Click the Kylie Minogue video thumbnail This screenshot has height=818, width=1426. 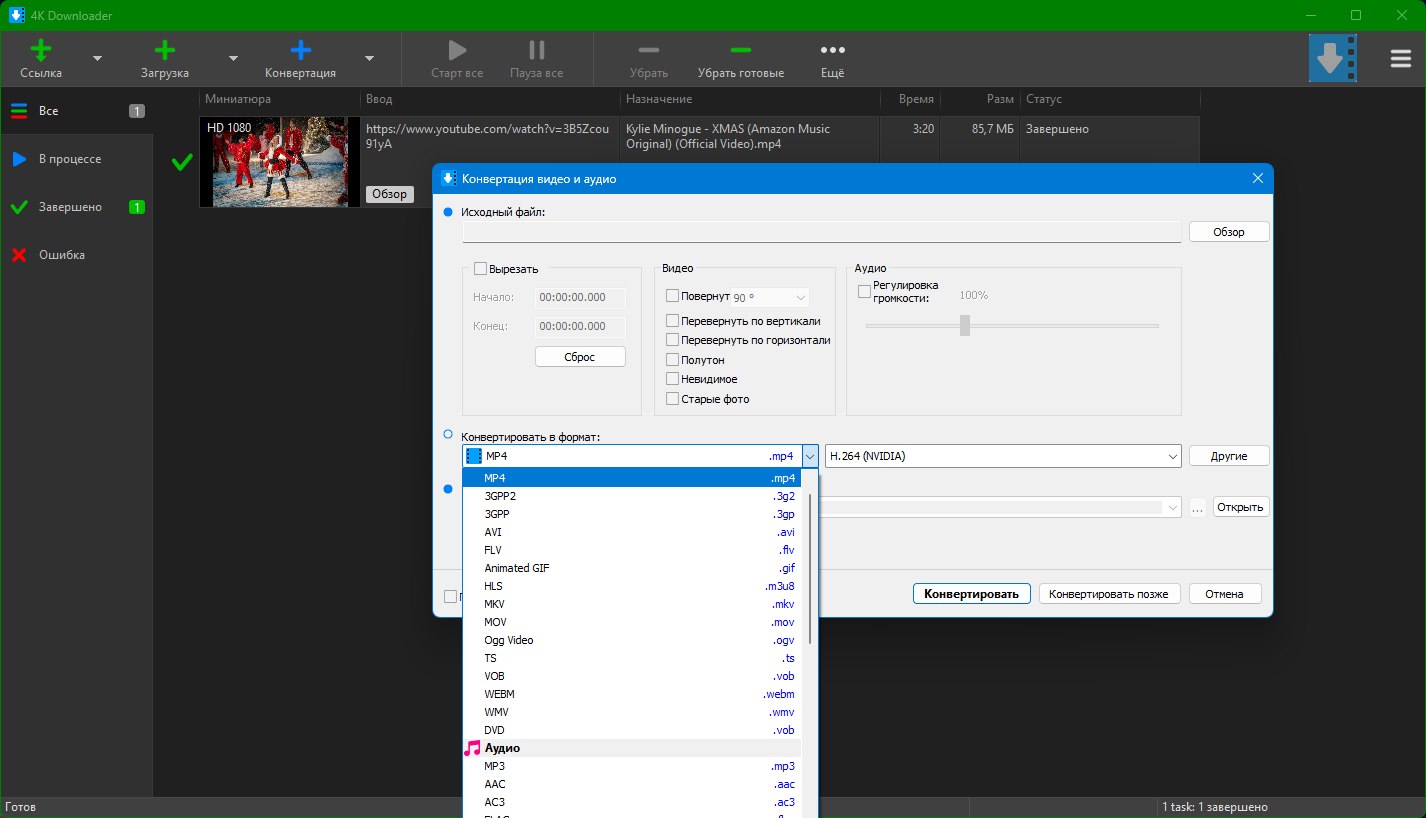[279, 162]
